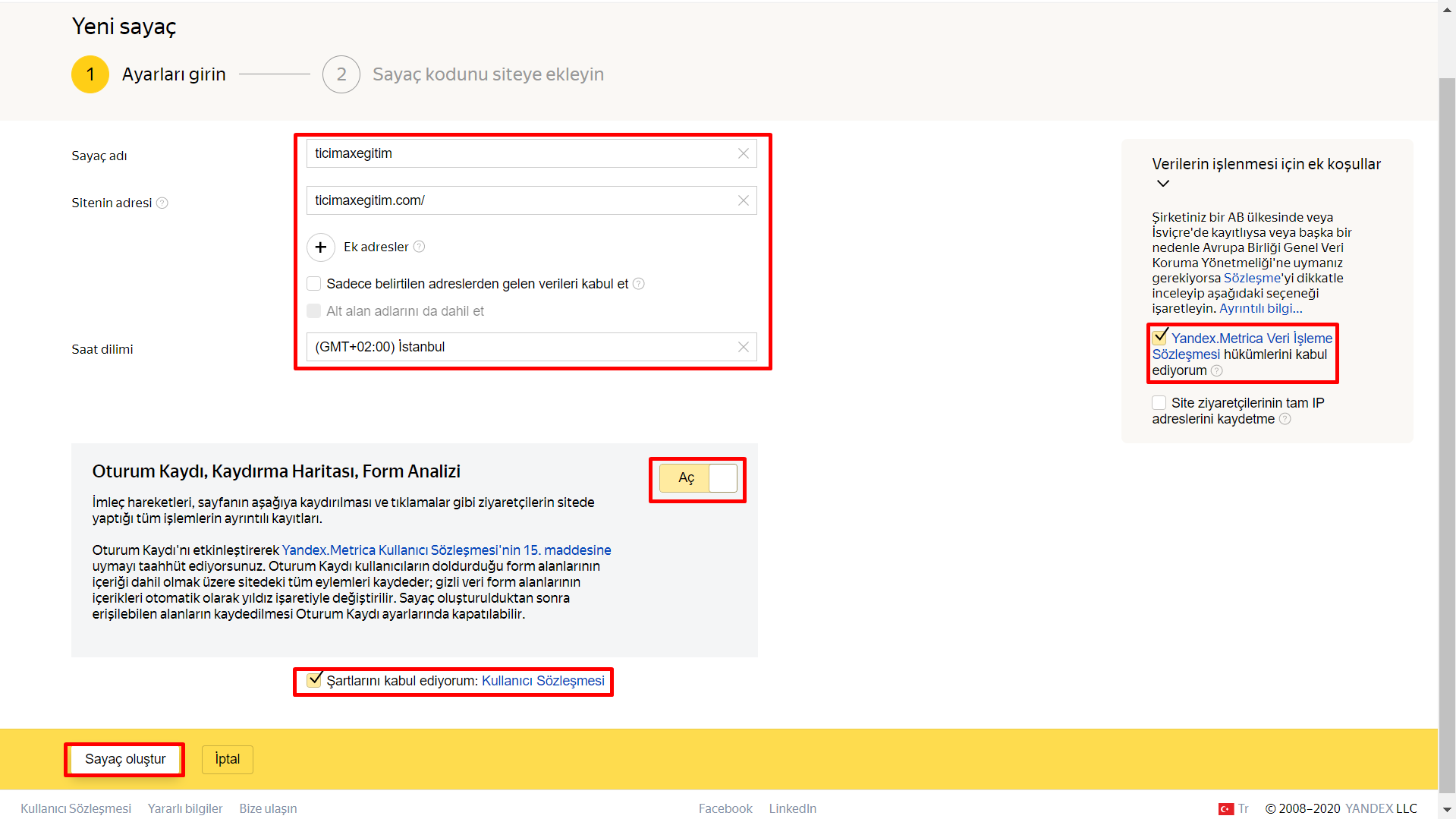
Task: Open help icon next to Sitenin adresi
Action: coord(162,203)
